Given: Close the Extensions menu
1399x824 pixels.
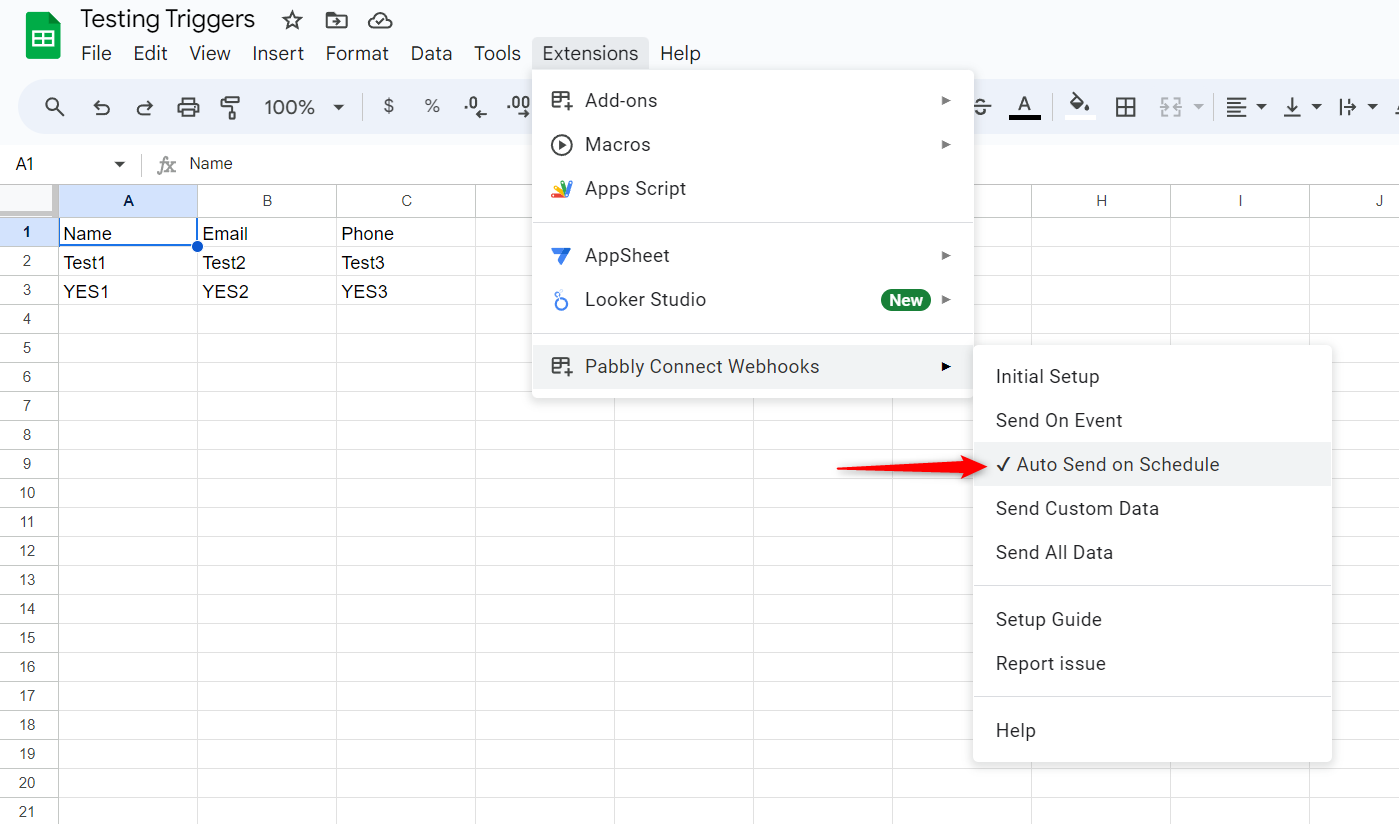Looking at the screenshot, I should click(x=590, y=53).
